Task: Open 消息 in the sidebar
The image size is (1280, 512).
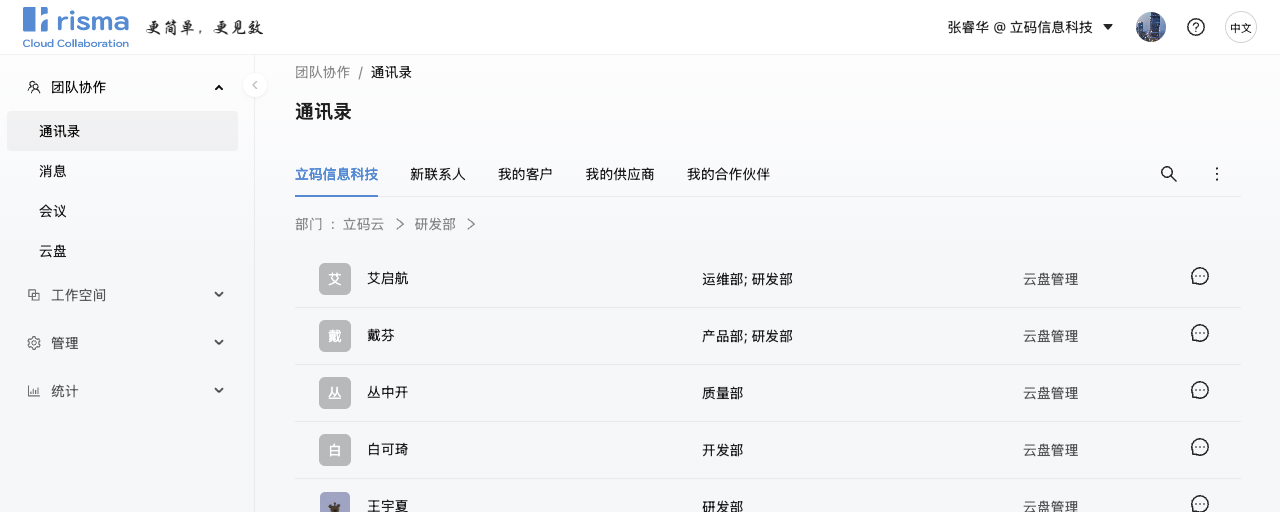Action: pyautogui.click(x=53, y=171)
